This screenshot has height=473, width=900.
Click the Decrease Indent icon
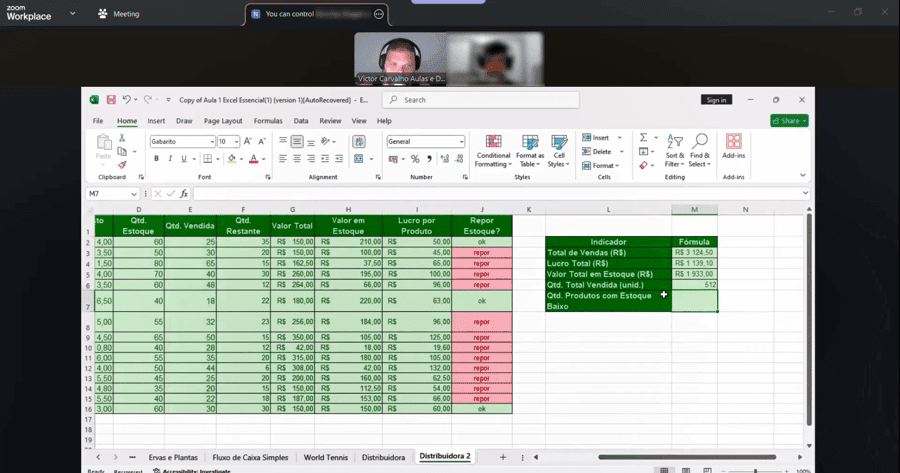point(325,159)
